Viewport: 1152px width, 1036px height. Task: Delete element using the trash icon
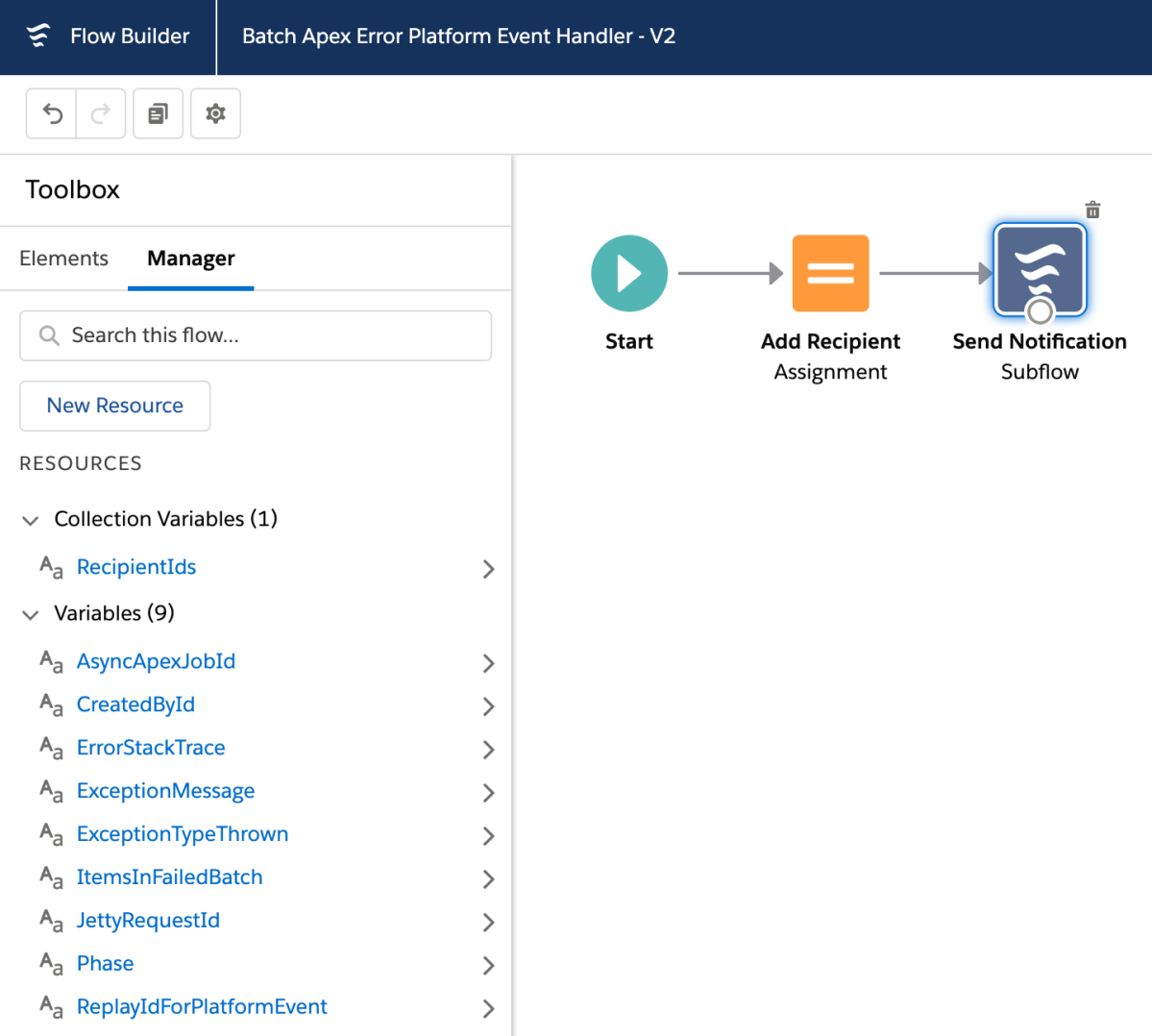pos(1092,210)
